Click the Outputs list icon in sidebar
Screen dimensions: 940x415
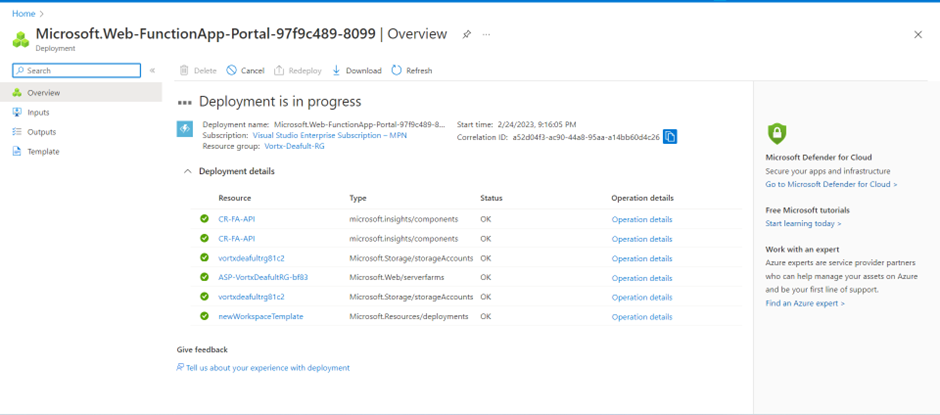17,132
